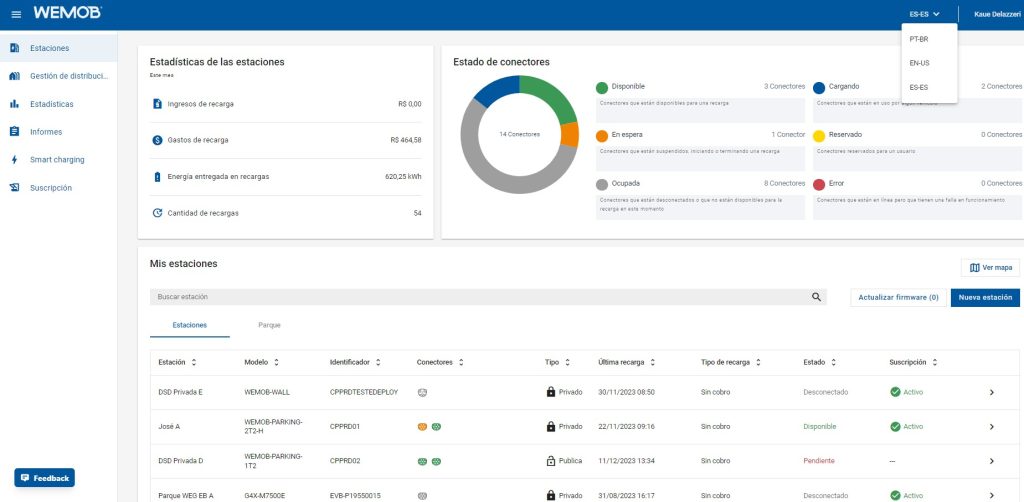Click the Estaciones sidebar icon
This screenshot has width=1024, height=502.
click(x=15, y=48)
